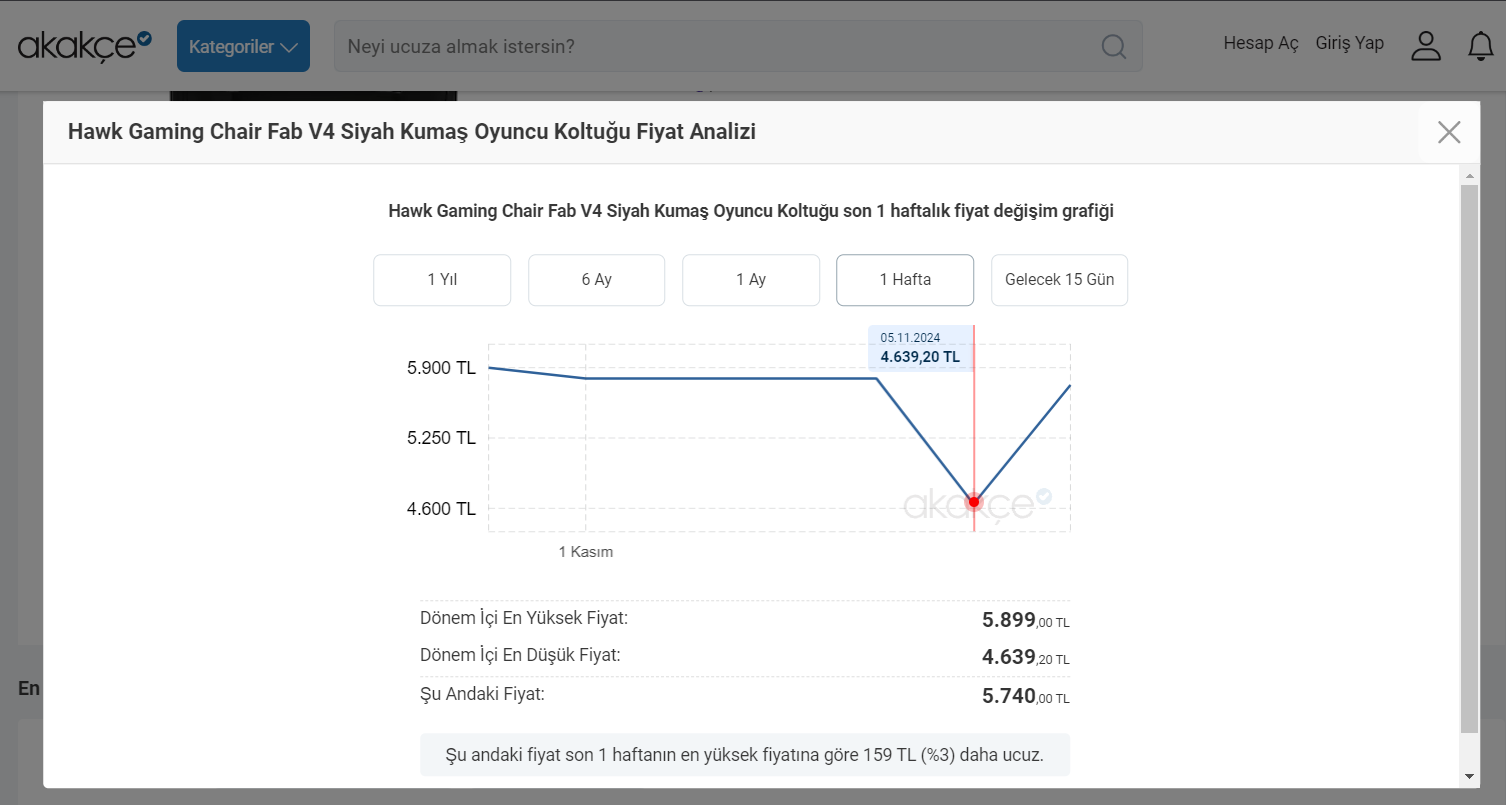This screenshot has width=1506, height=805.
Task: Select the 1 Yıl period tab
Action: point(442,280)
